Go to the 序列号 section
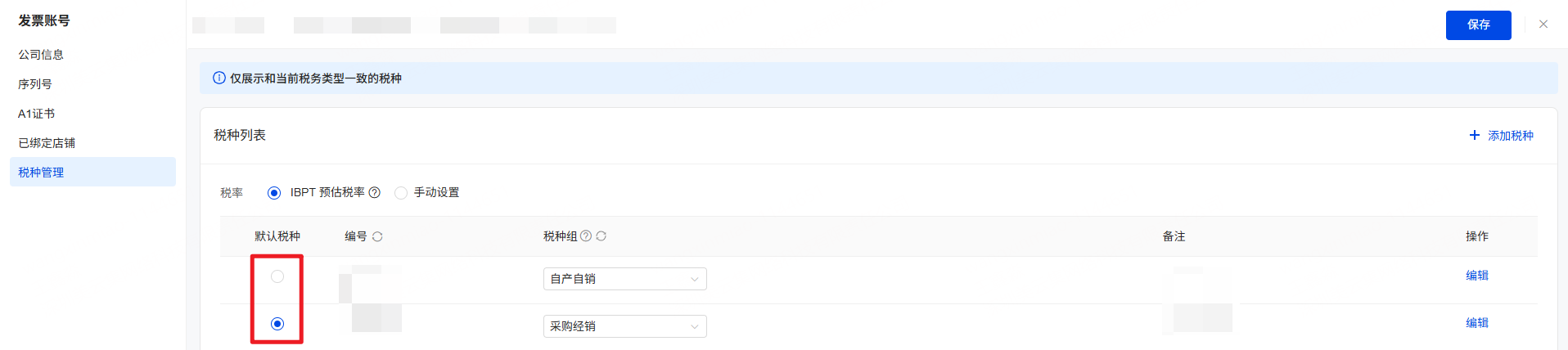 click(35, 84)
